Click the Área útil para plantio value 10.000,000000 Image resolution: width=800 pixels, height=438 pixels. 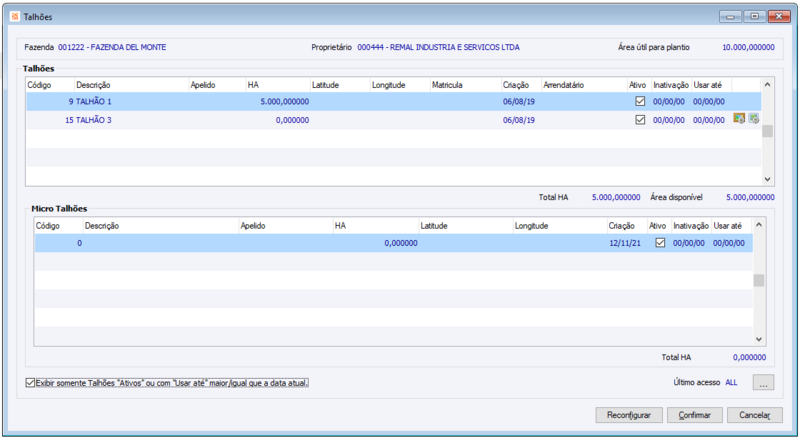pyautogui.click(x=748, y=47)
